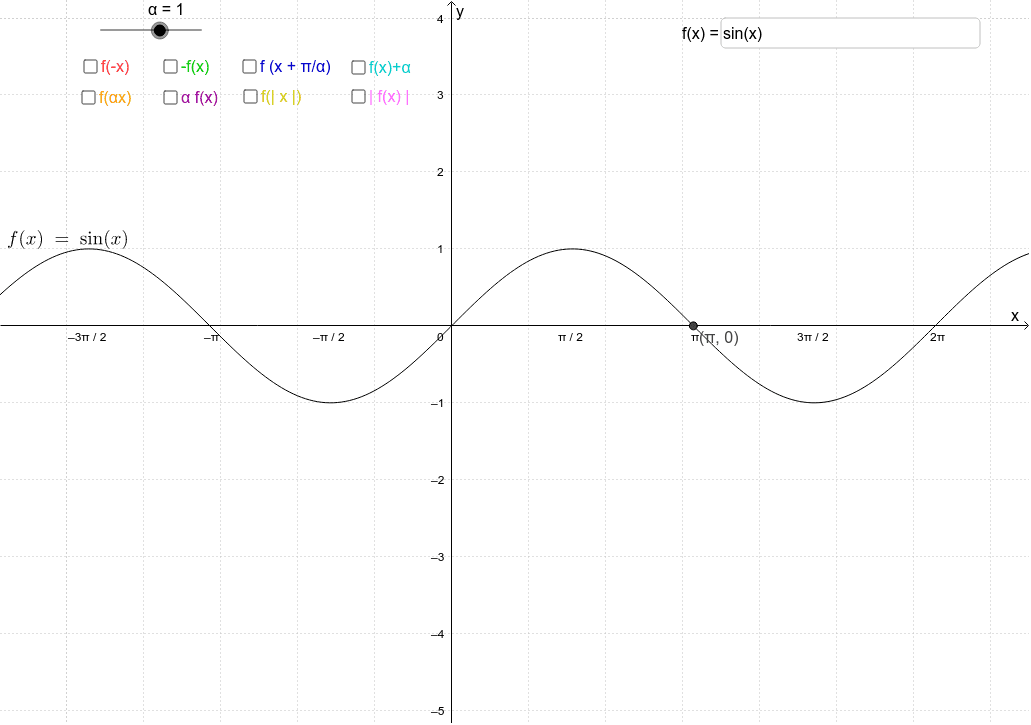The width and height of the screenshot is (1031, 725).
Task: Click the –3π / 2 x-axis tick label
Action: coord(87,337)
